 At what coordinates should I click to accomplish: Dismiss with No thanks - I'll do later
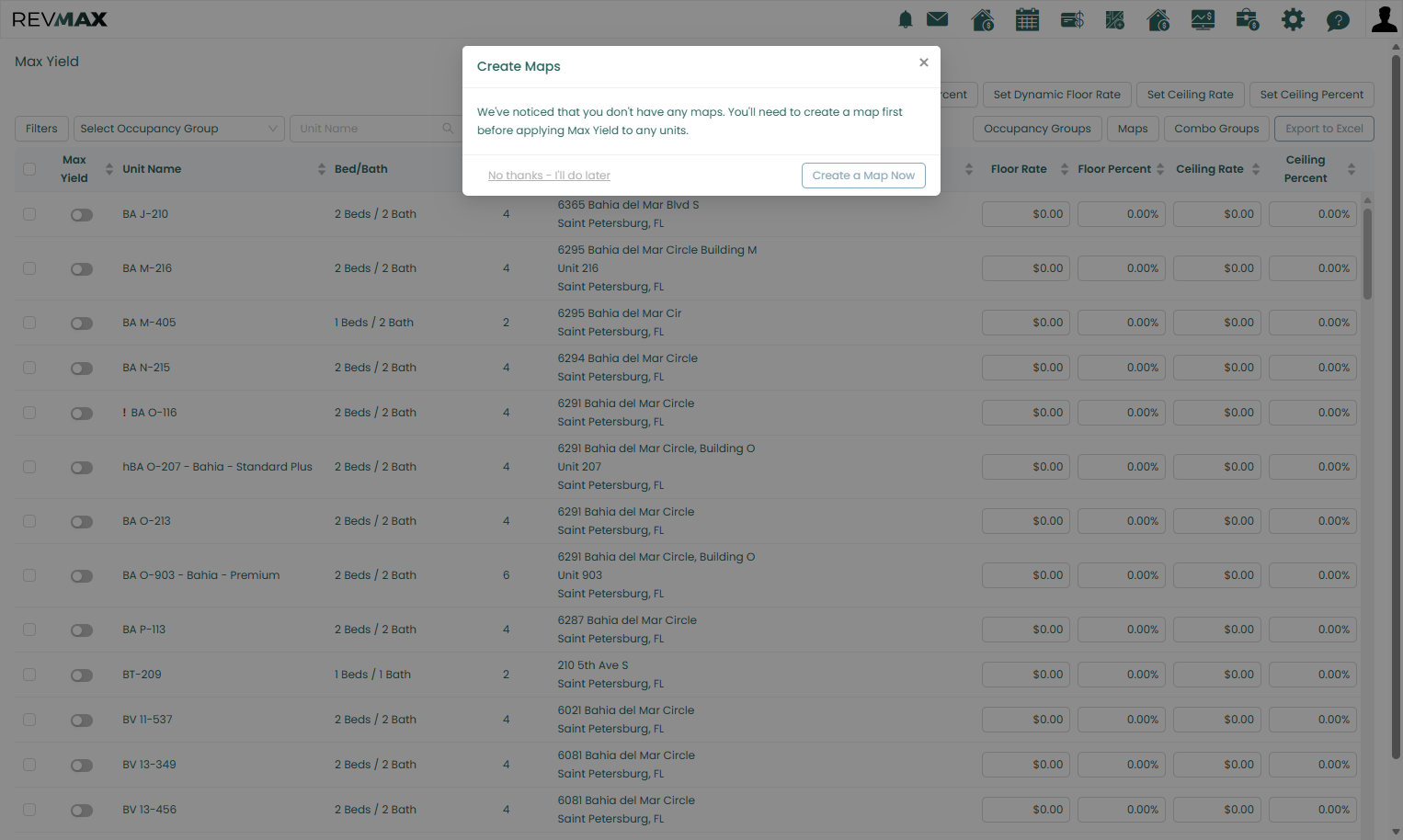point(549,176)
